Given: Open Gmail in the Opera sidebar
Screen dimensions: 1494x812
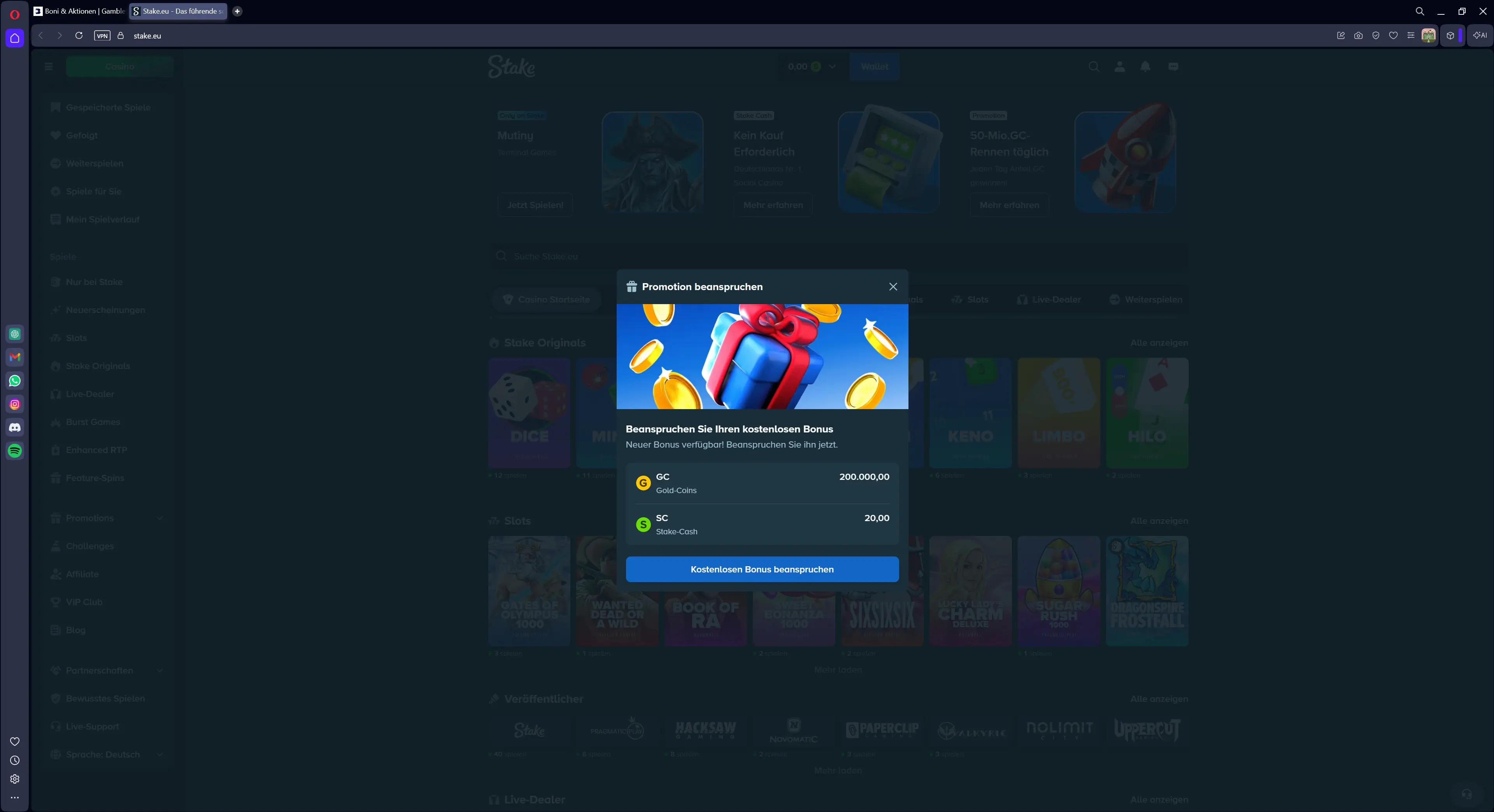Looking at the screenshot, I should 15,357.
